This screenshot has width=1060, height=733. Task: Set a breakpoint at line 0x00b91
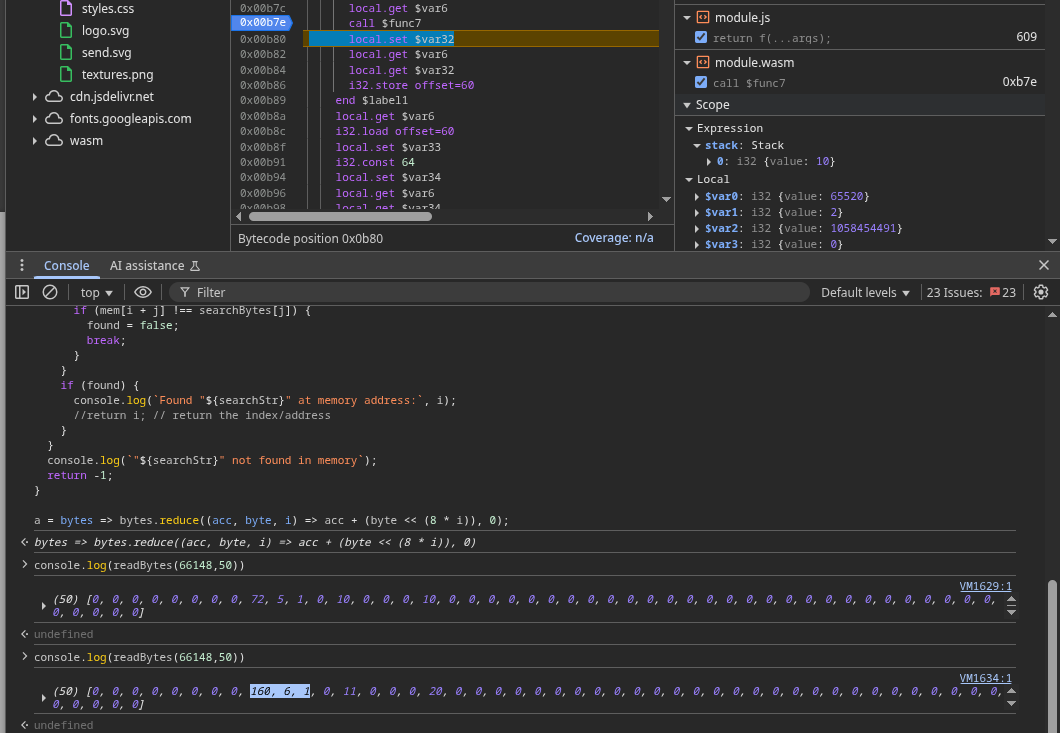point(262,162)
